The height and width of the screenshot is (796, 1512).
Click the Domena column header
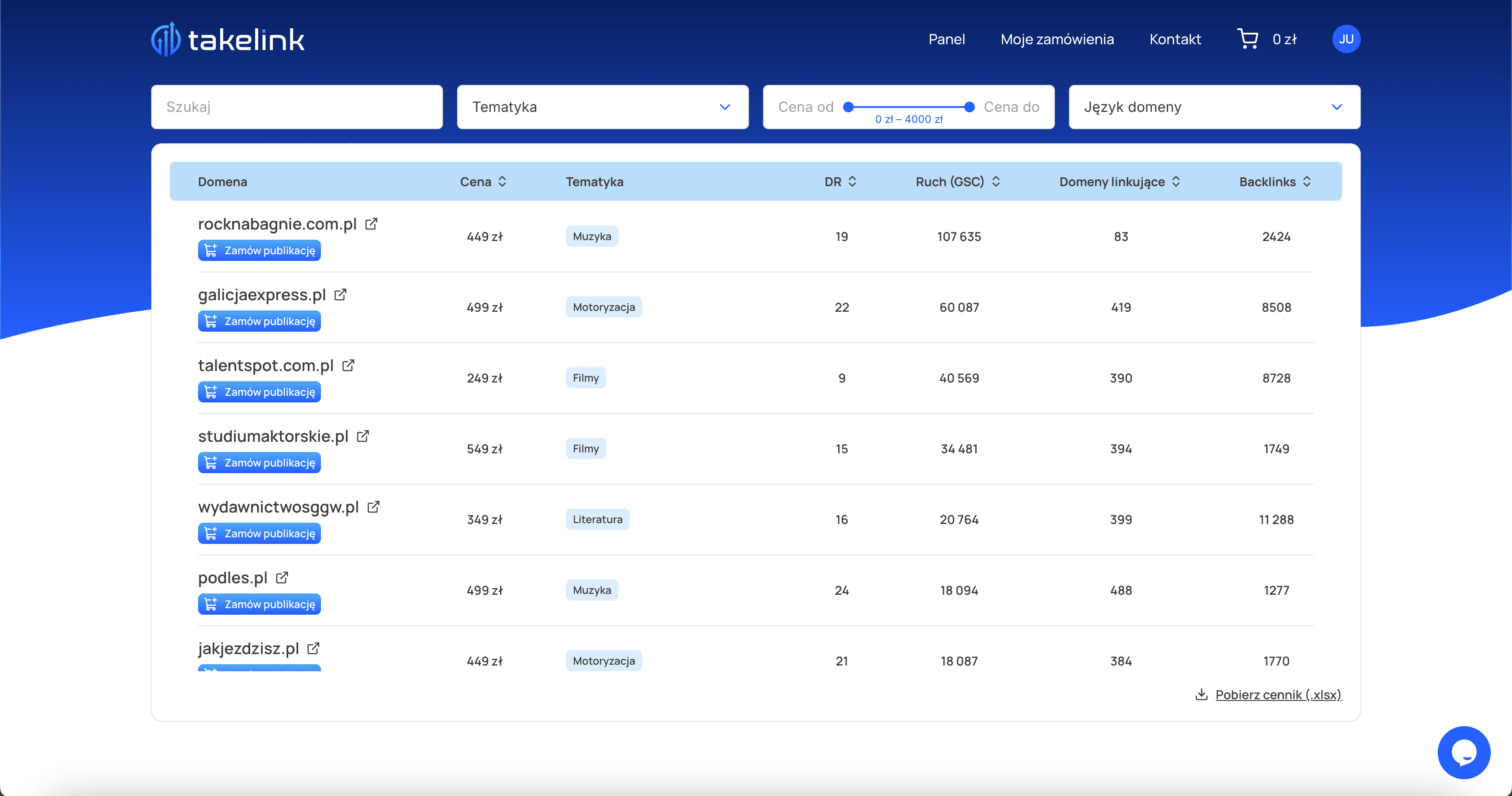222,181
